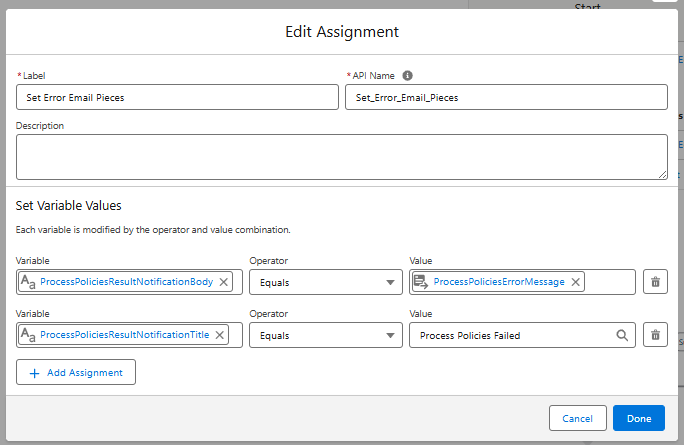This screenshot has width=684, height=445.
Task: Clear the ProcessPoliciesErrorMessage value pill
Action: tap(576, 282)
